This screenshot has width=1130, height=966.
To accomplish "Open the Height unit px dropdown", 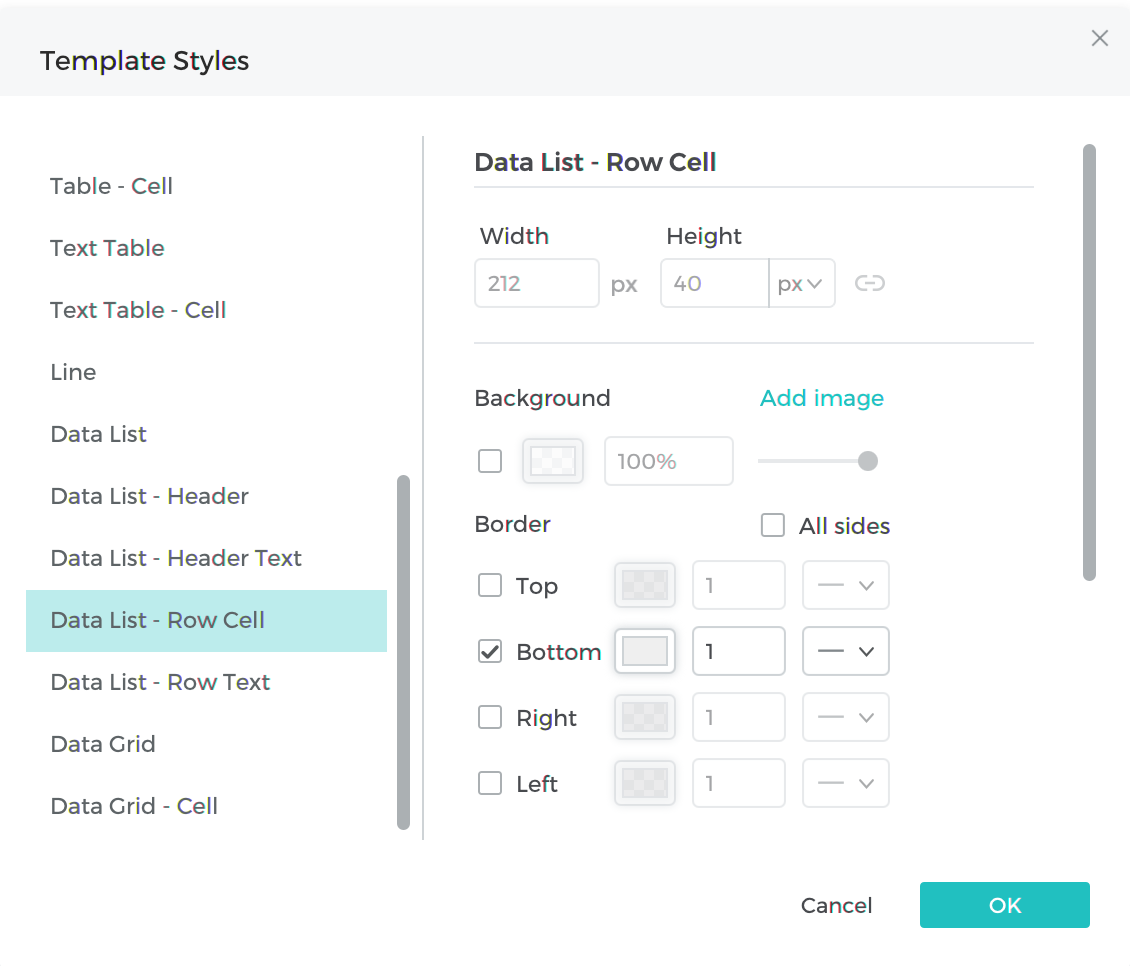I will [801, 284].
